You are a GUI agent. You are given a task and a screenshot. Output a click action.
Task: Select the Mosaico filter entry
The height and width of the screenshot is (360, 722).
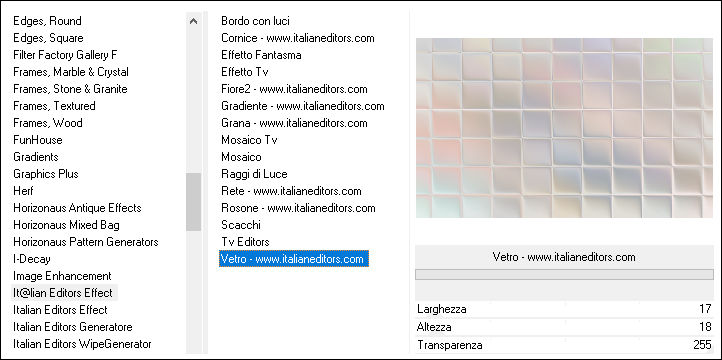point(241,157)
